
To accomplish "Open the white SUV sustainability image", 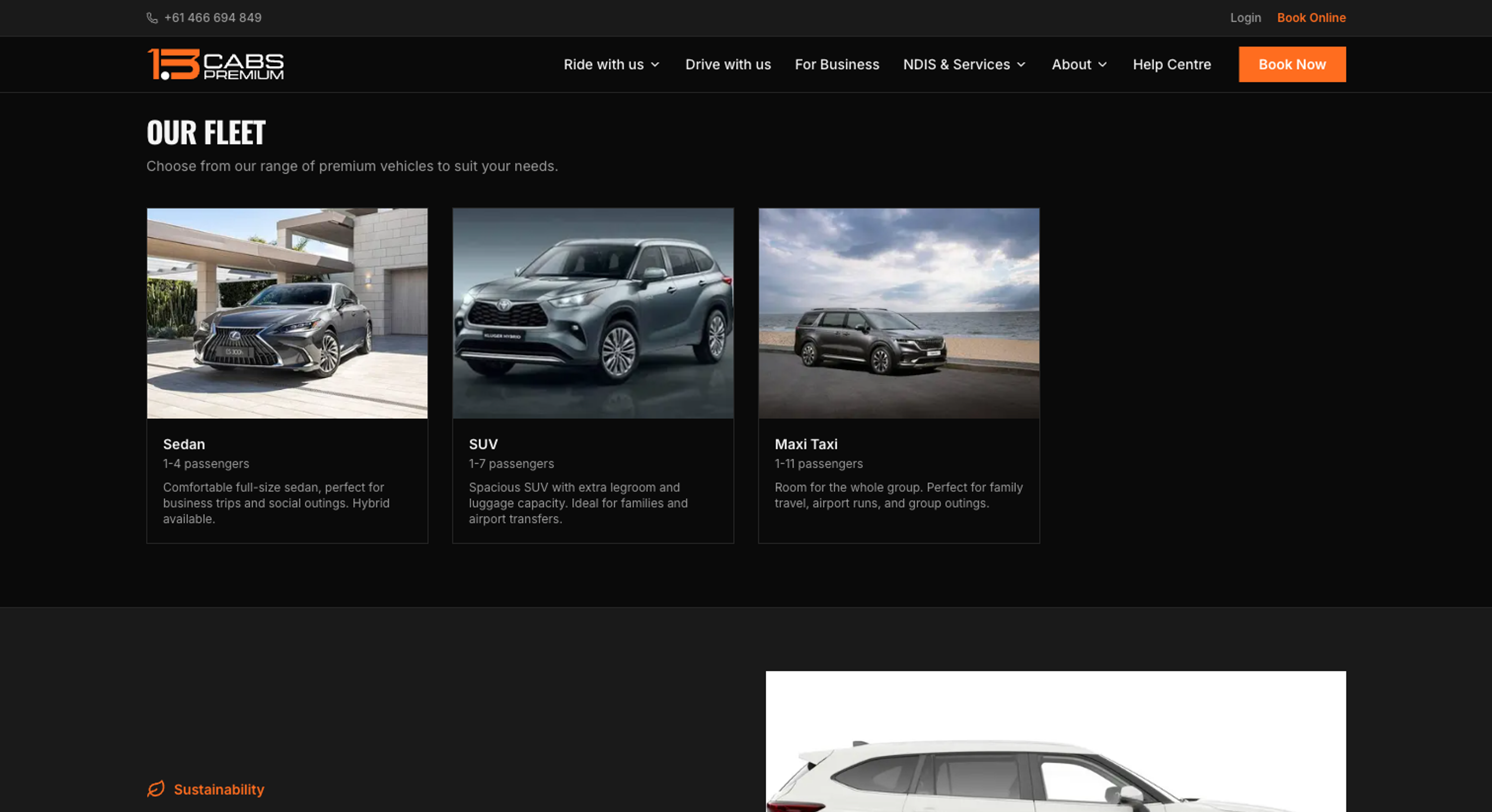I will 1056,741.
